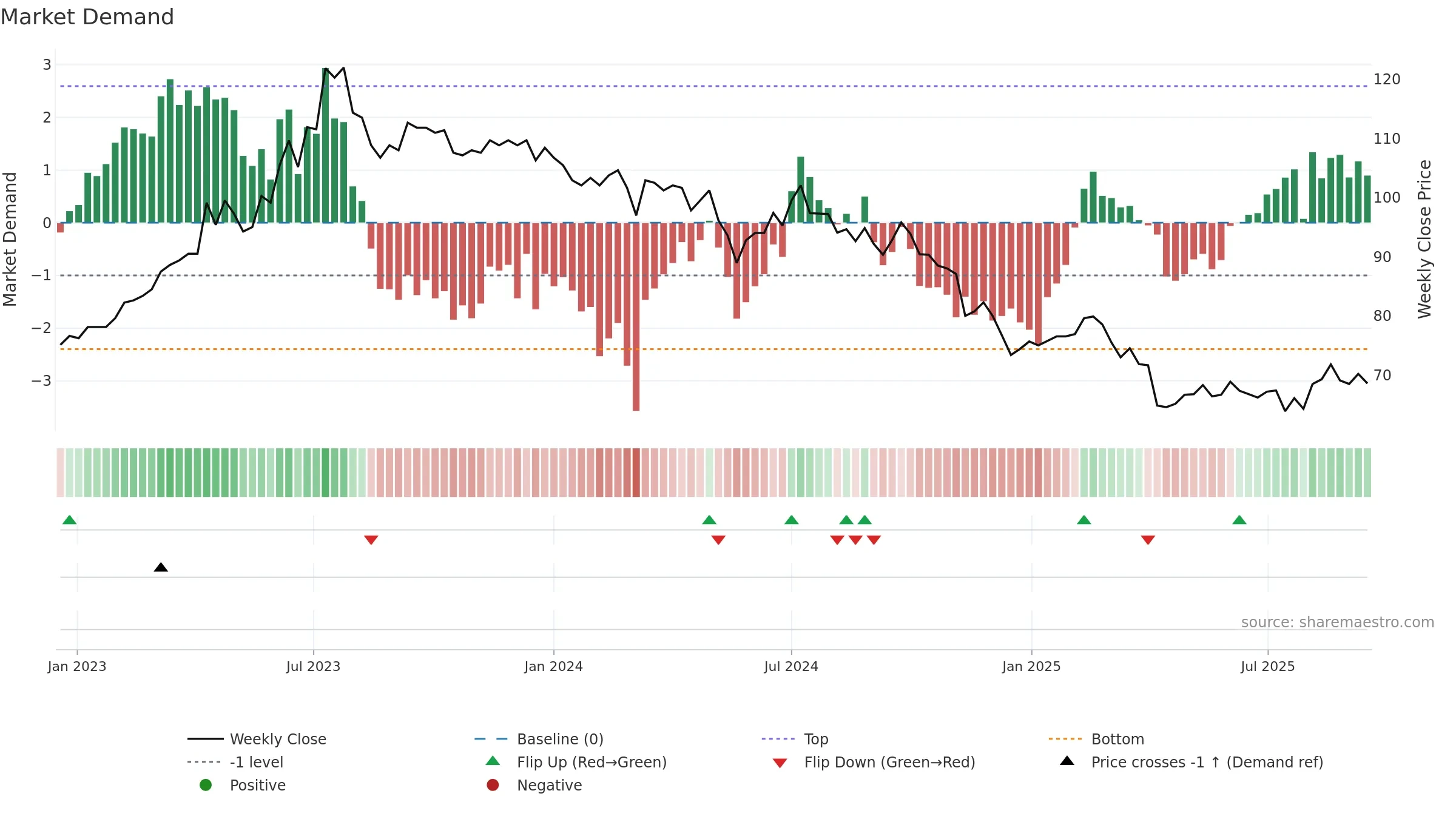Click the deepest red demand bar below −3
This screenshot has width=1456, height=819.
click(636, 317)
